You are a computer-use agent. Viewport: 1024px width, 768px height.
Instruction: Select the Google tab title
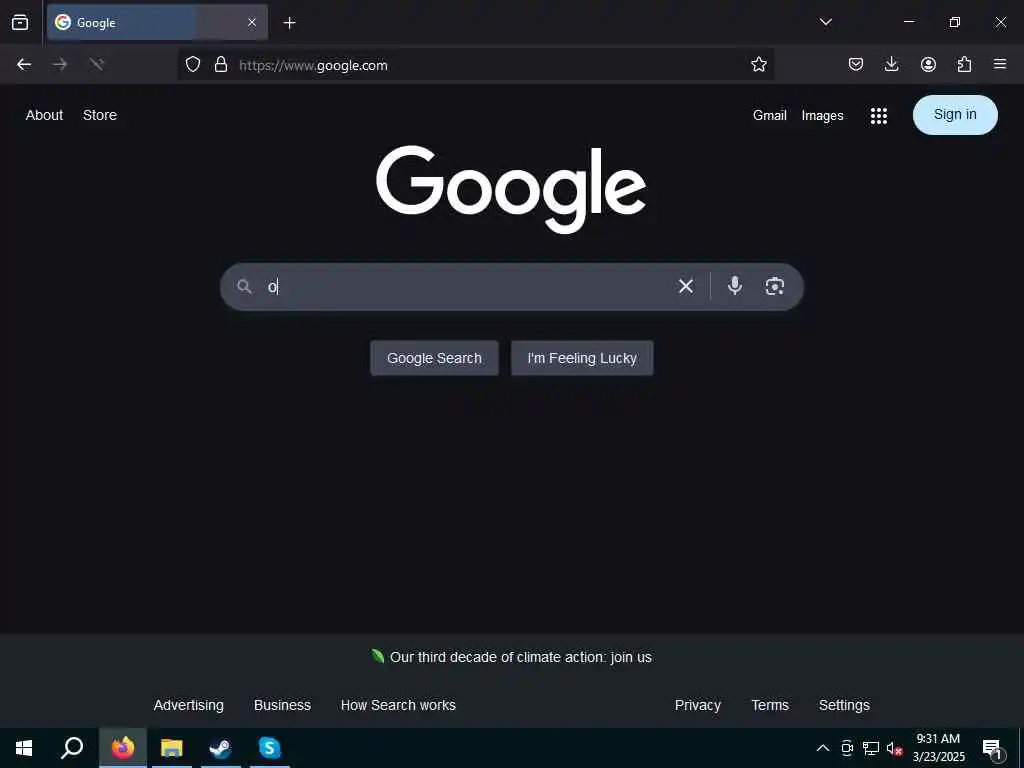(96, 23)
